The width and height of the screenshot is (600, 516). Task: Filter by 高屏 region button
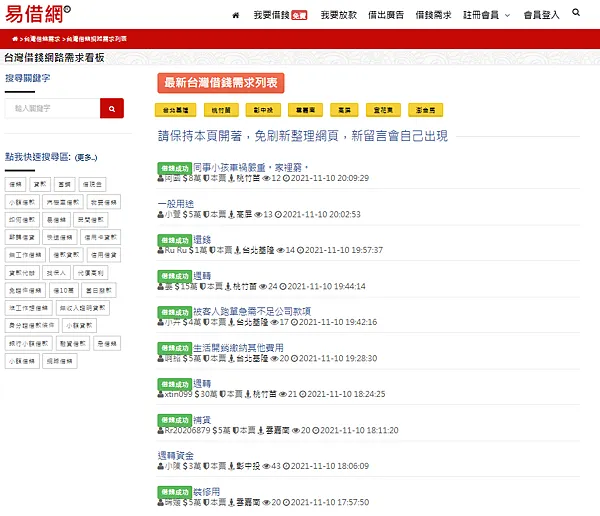click(x=344, y=110)
